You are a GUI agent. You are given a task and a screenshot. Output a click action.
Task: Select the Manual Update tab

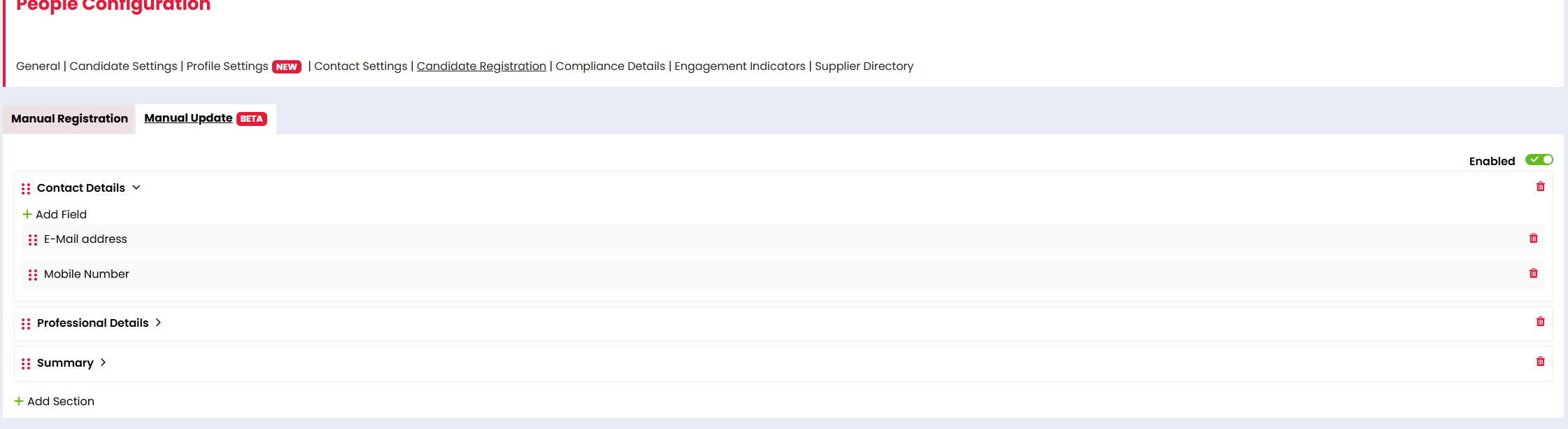tap(188, 118)
